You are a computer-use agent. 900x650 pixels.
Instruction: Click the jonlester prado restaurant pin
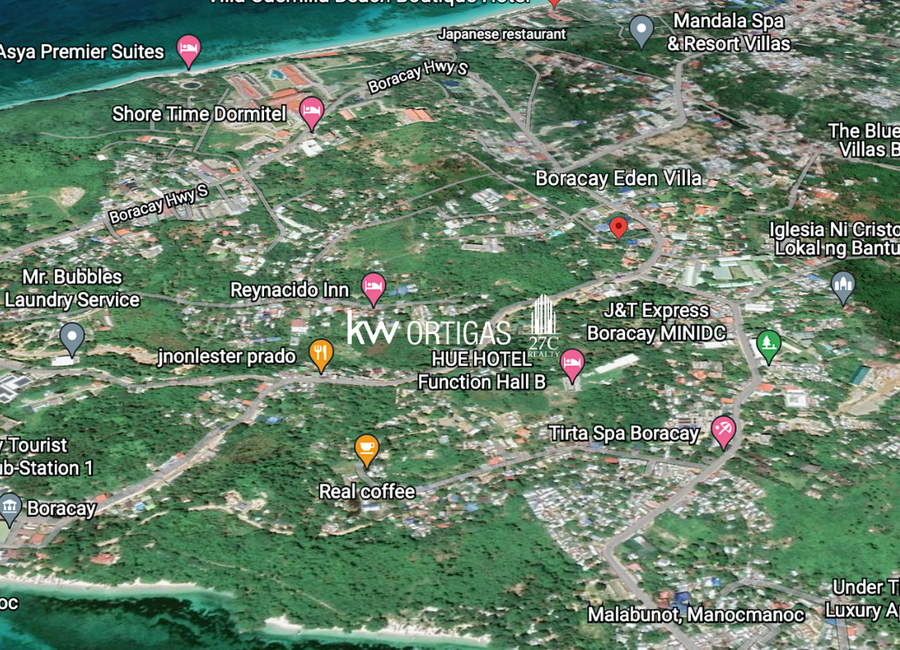tap(321, 355)
